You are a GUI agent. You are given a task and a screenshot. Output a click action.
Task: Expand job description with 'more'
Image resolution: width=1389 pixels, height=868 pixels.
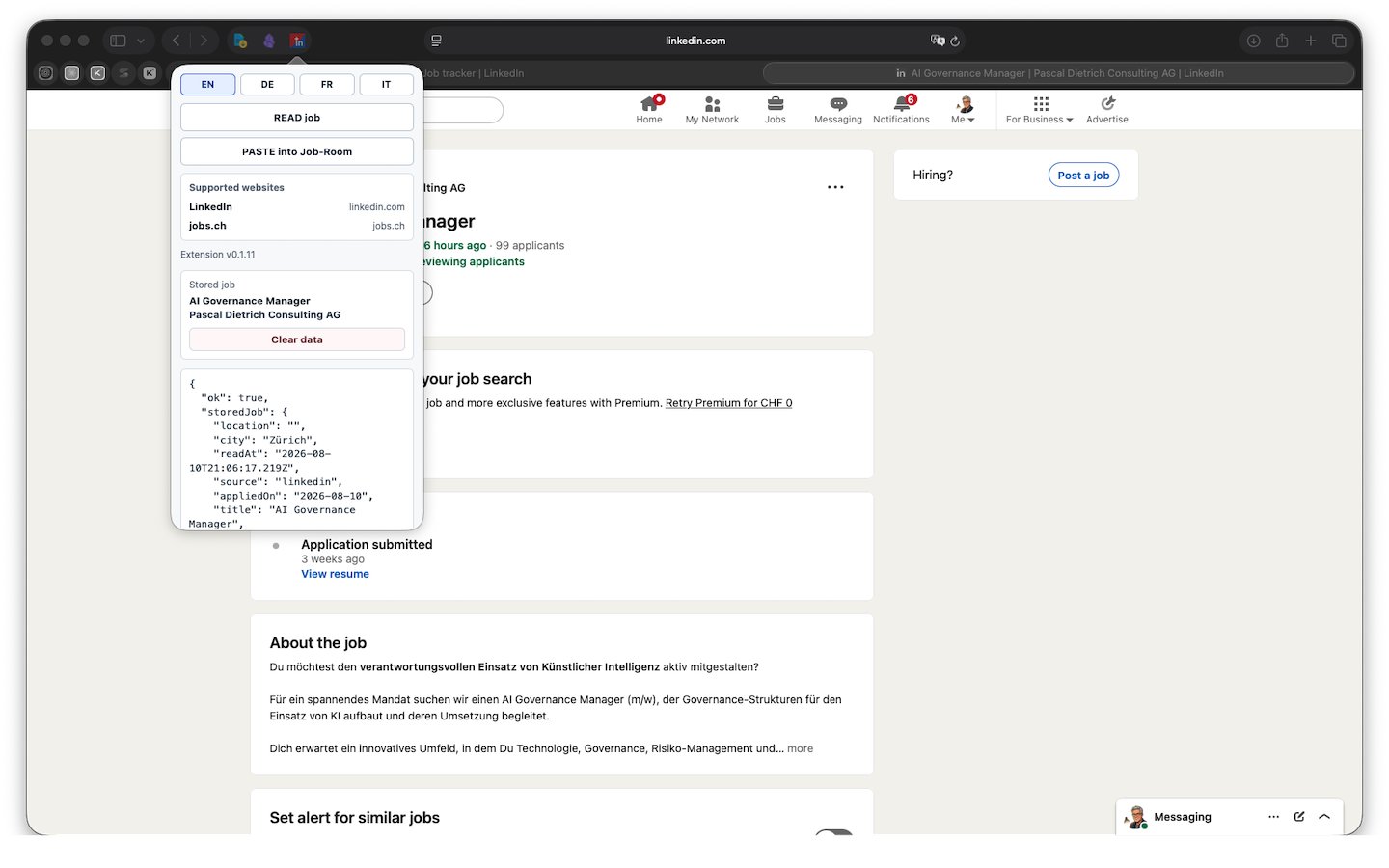800,748
